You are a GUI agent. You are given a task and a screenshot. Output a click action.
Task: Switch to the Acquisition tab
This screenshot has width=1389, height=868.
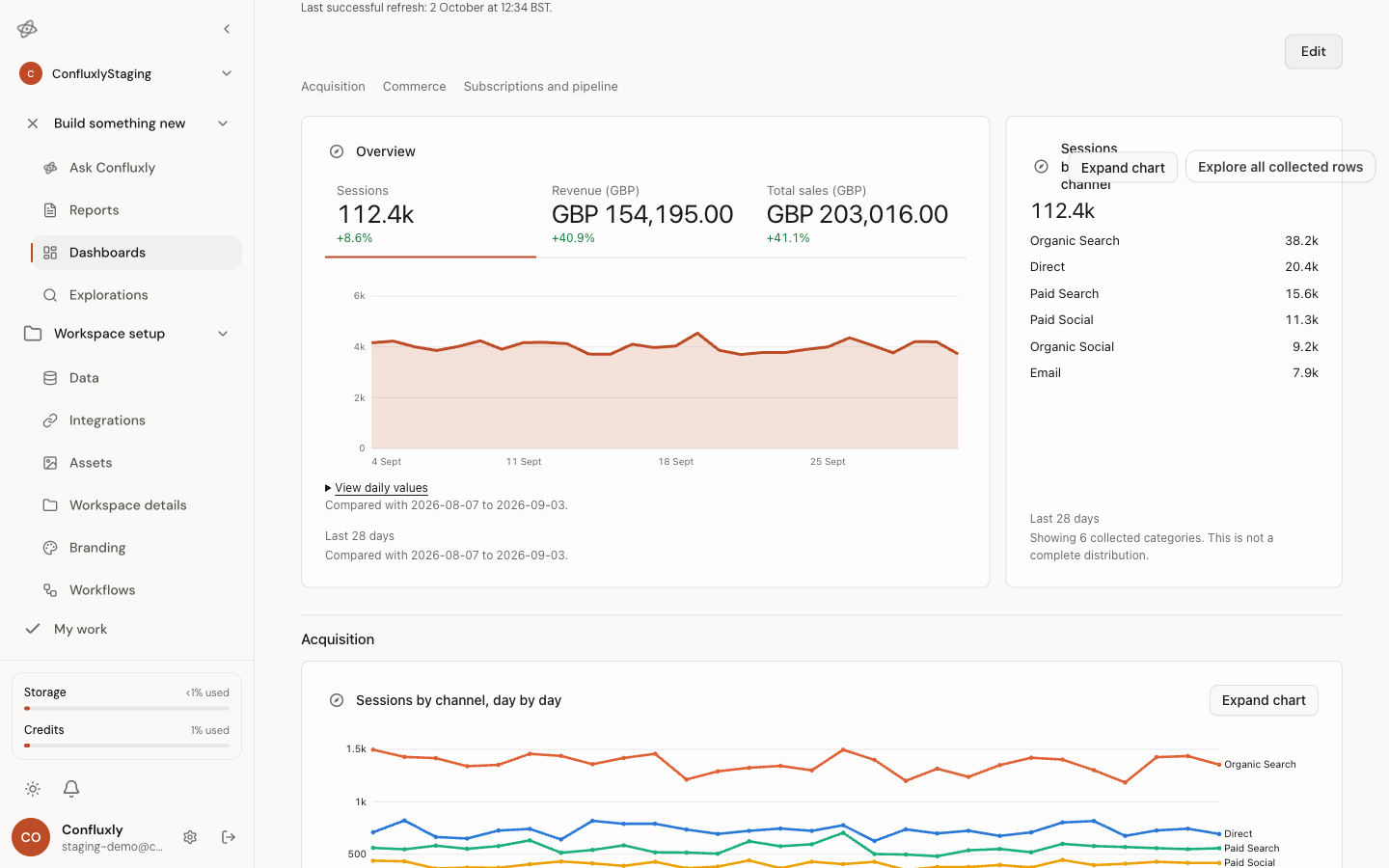tap(333, 87)
